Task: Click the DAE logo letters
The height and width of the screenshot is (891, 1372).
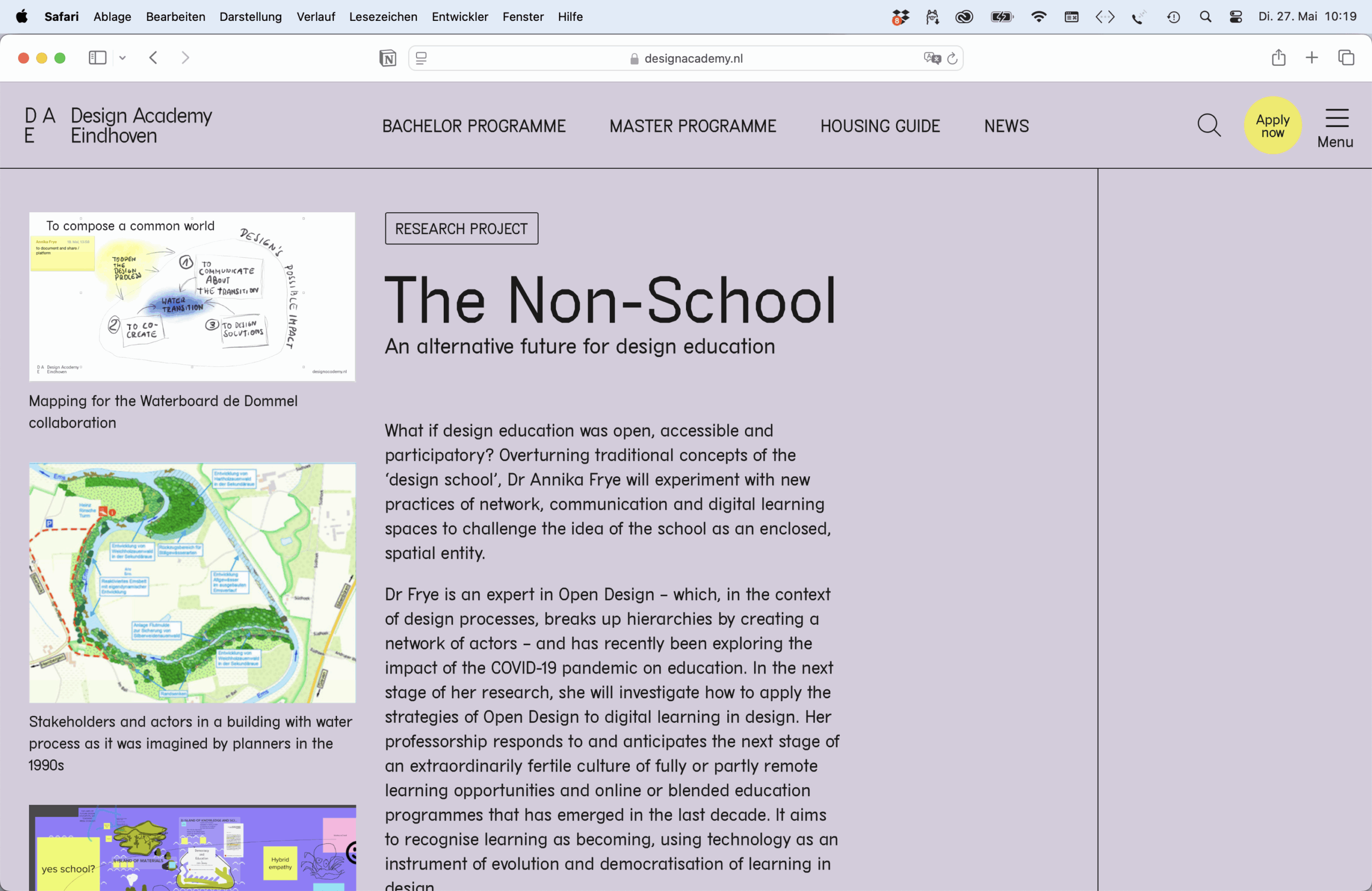Action: 40,125
